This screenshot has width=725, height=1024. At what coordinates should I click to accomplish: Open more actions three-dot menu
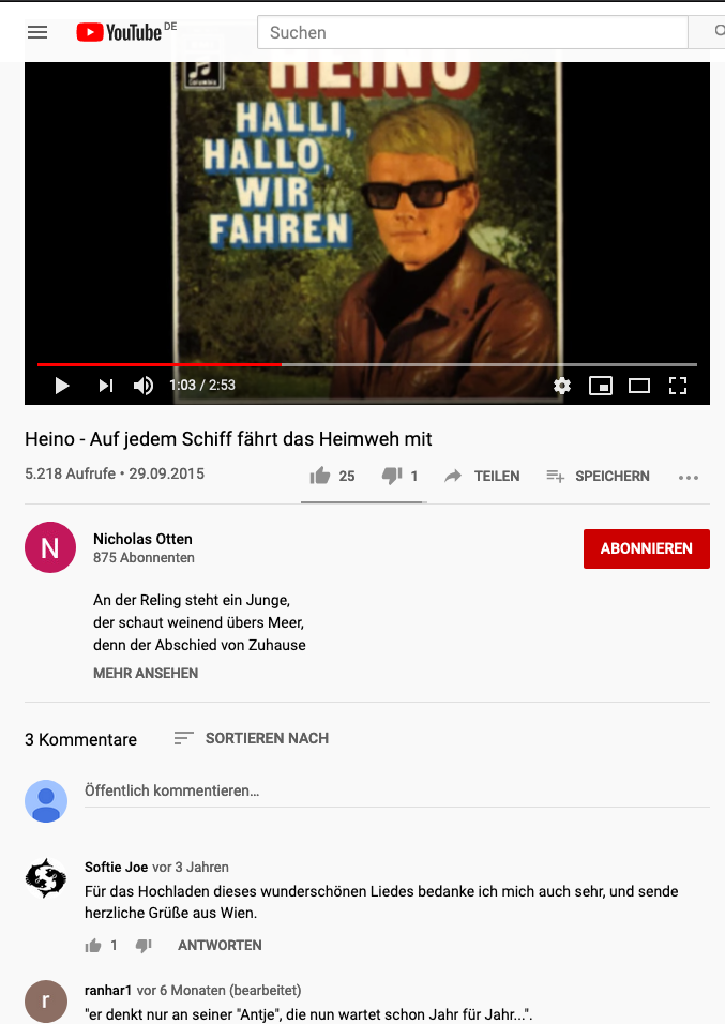[x=688, y=478]
